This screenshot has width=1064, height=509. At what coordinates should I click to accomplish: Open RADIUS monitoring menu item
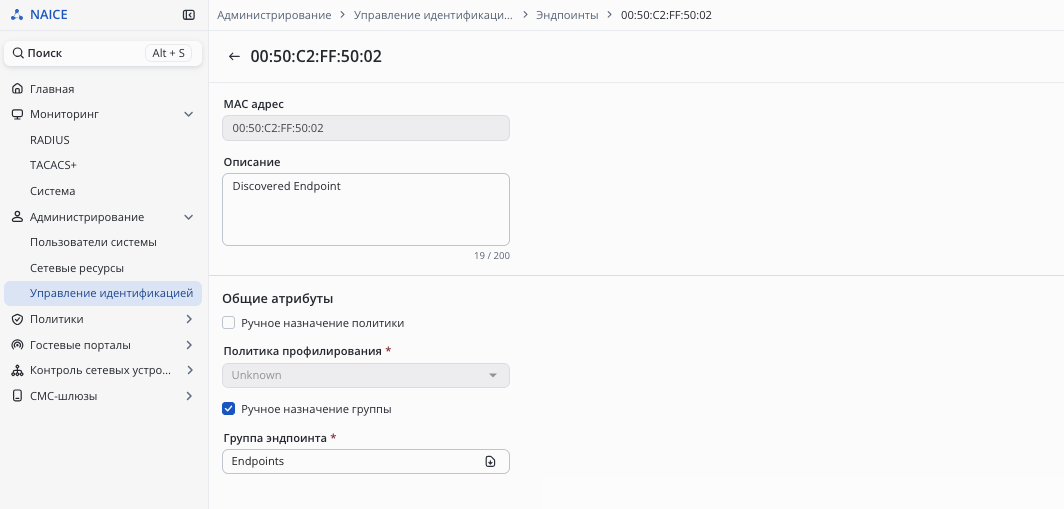click(50, 140)
